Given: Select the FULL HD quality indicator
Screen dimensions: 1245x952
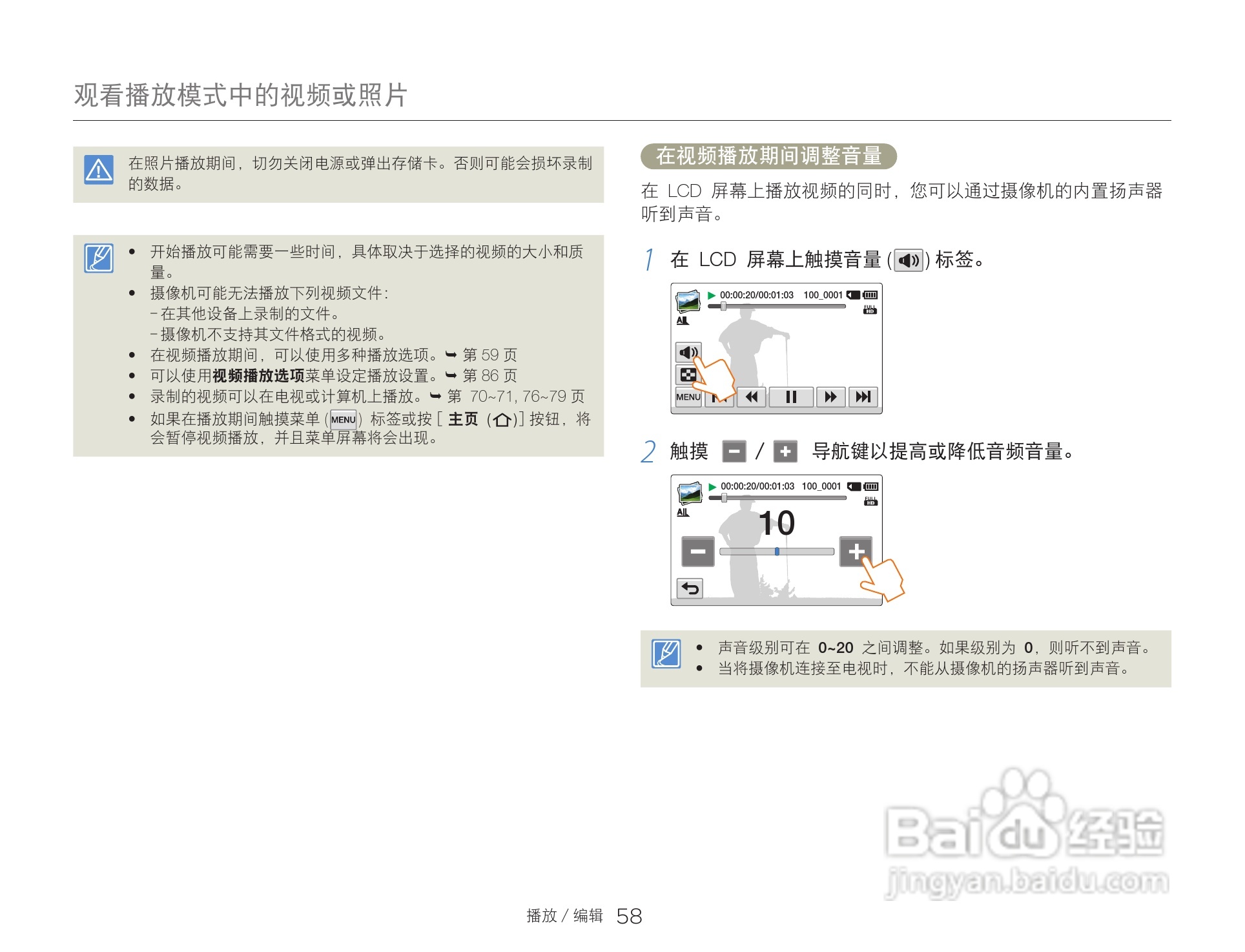Looking at the screenshot, I should point(871,309).
